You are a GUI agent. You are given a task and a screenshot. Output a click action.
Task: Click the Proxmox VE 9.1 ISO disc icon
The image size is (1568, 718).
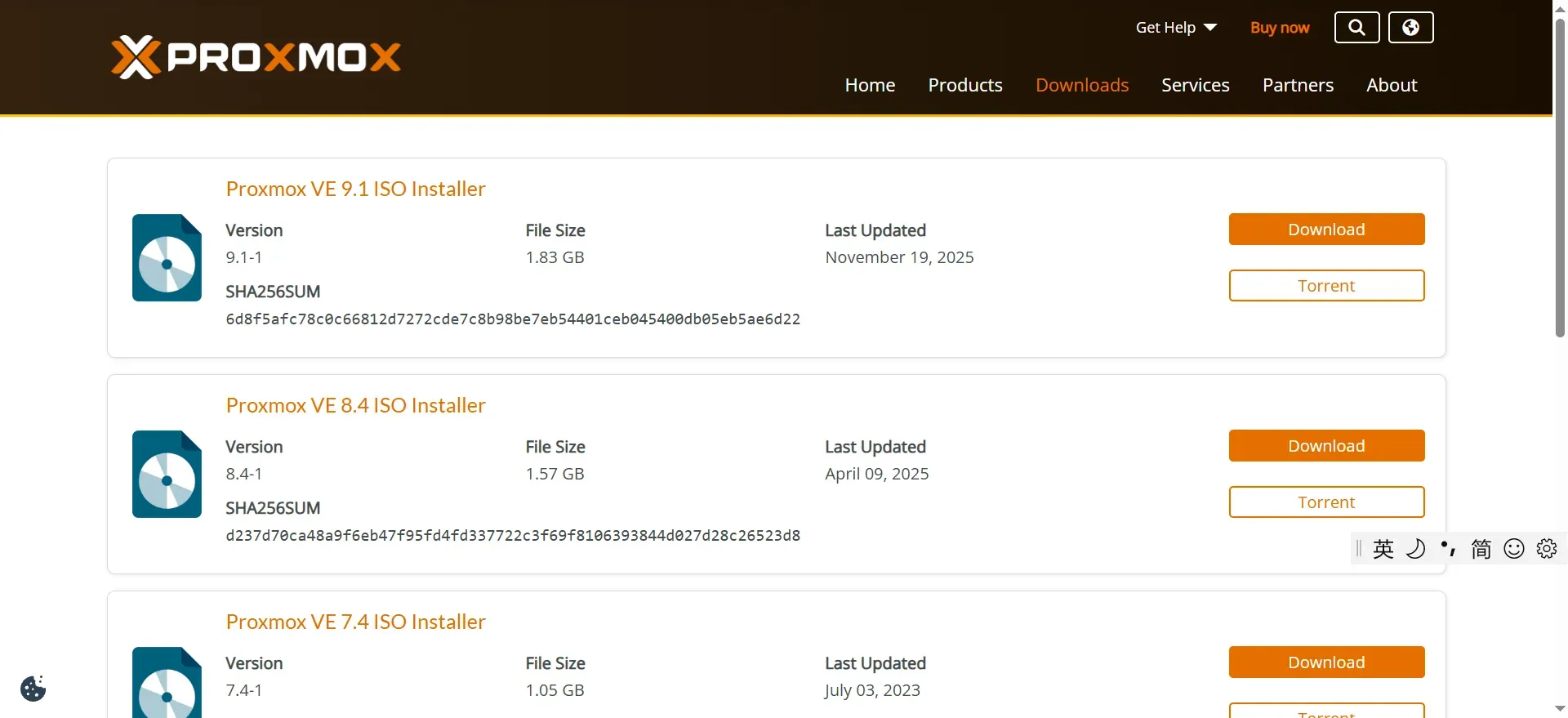(167, 258)
